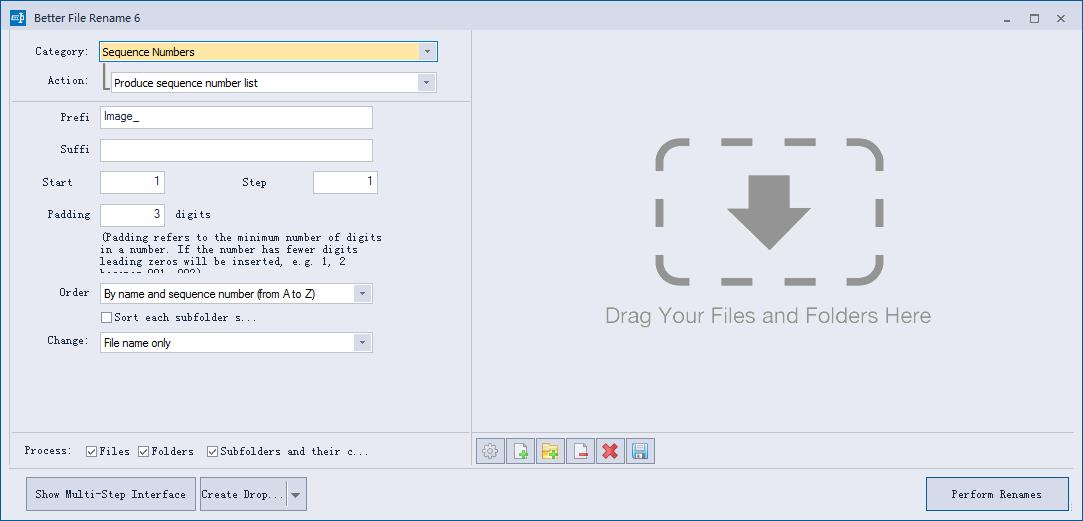This screenshot has height=521, width=1083.
Task: Click the Process: label
Action: click(x=48, y=451)
